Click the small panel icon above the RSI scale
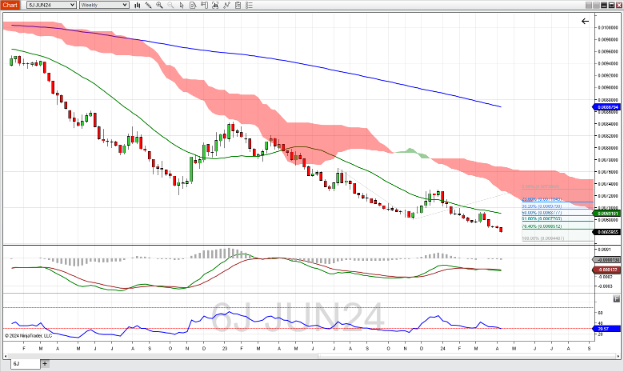Screen dimensions: 624x372 (x=616, y=299)
